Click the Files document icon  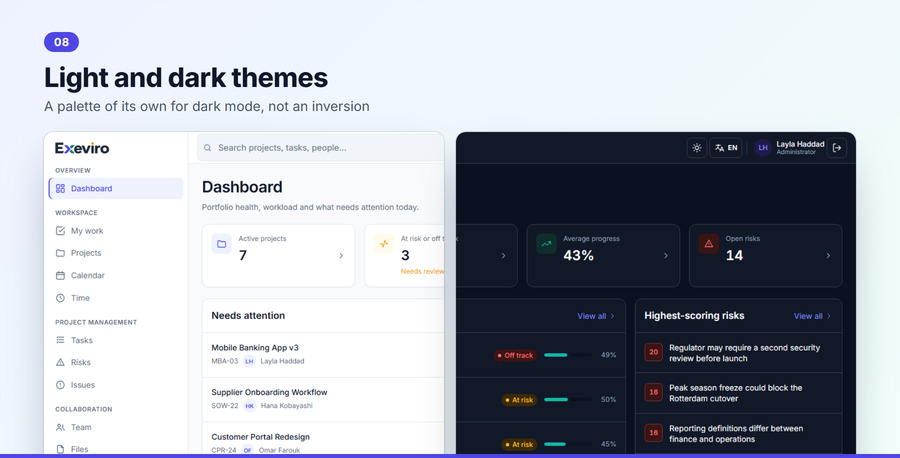[60, 449]
